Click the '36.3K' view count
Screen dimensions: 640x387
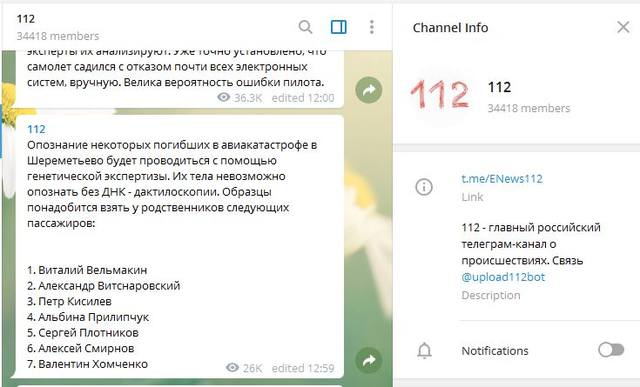[248, 98]
